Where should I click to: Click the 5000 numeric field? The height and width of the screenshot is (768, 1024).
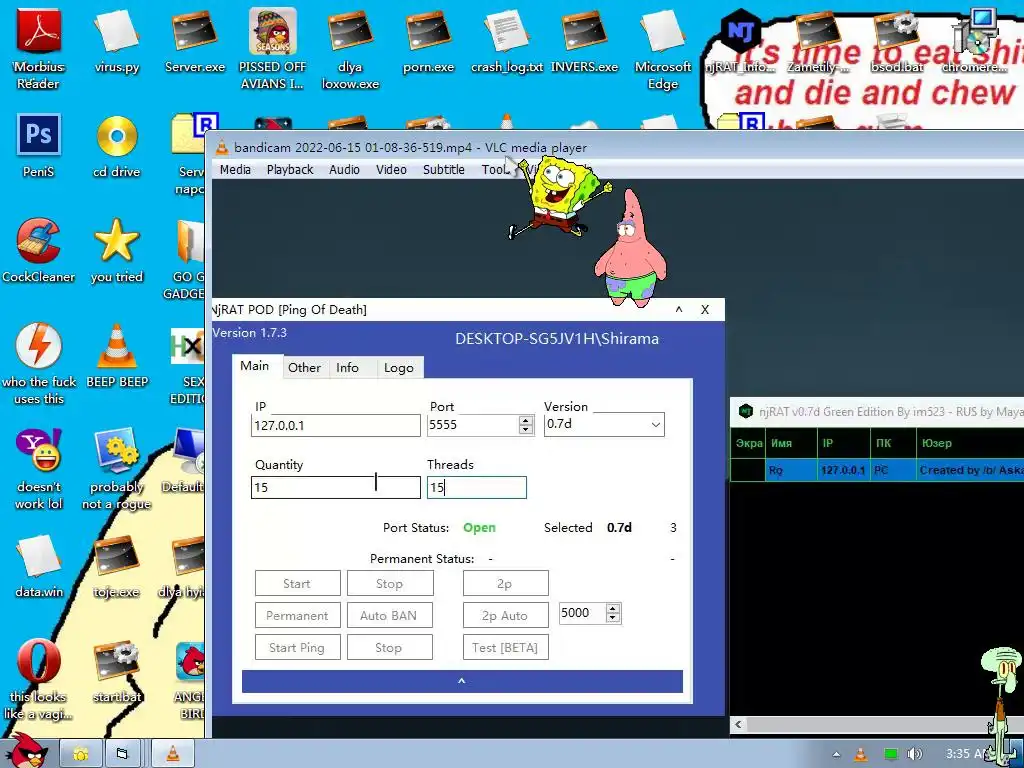(583, 613)
